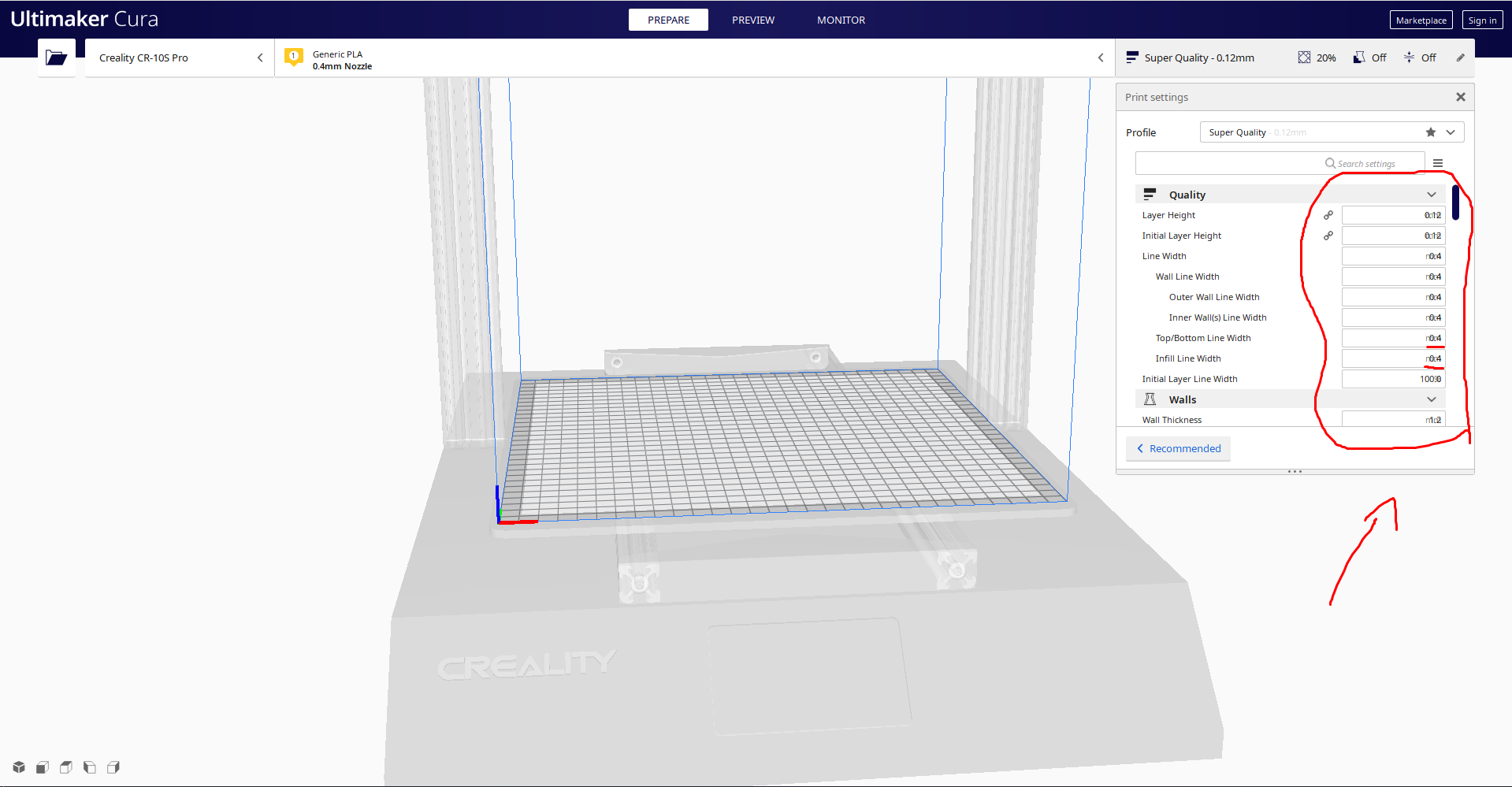This screenshot has height=787, width=1512.
Task: Collapse Creality CR-10S Pro printer selector
Action: tap(260, 58)
